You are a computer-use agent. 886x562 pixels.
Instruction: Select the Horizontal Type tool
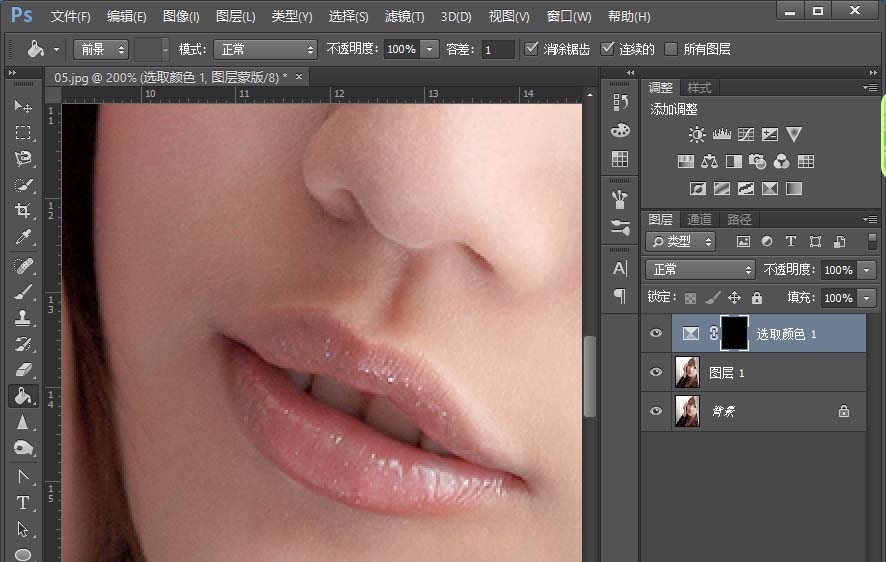coord(22,503)
